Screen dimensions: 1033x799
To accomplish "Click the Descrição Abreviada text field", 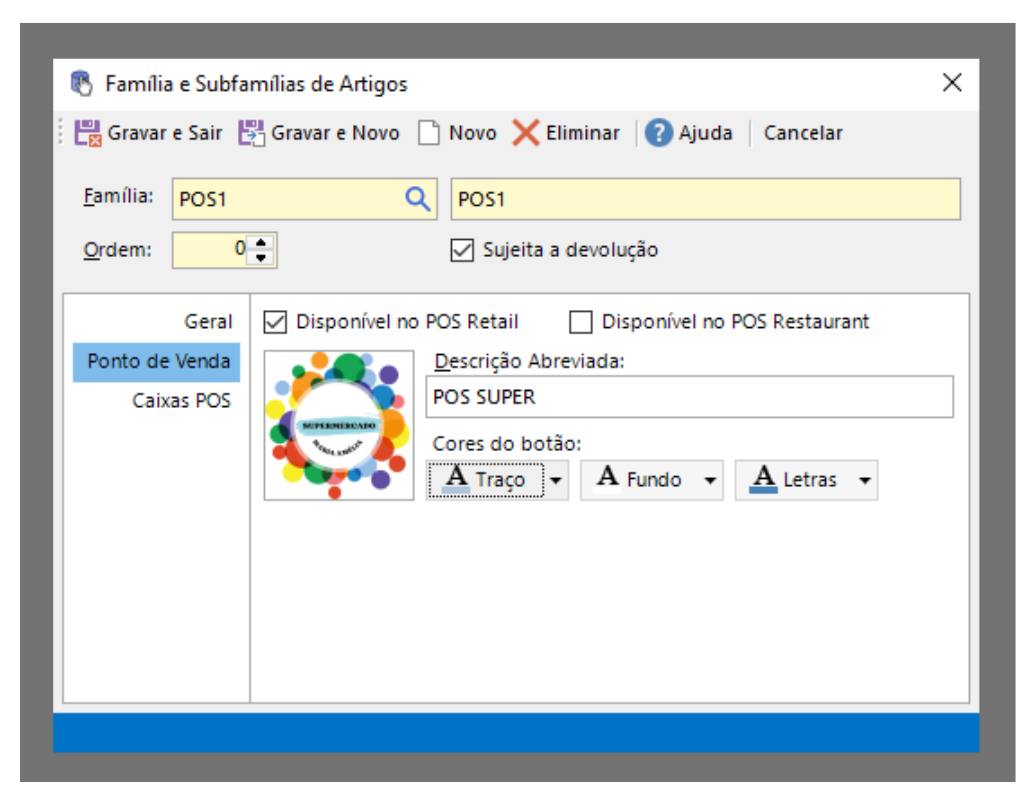I will tap(689, 397).
